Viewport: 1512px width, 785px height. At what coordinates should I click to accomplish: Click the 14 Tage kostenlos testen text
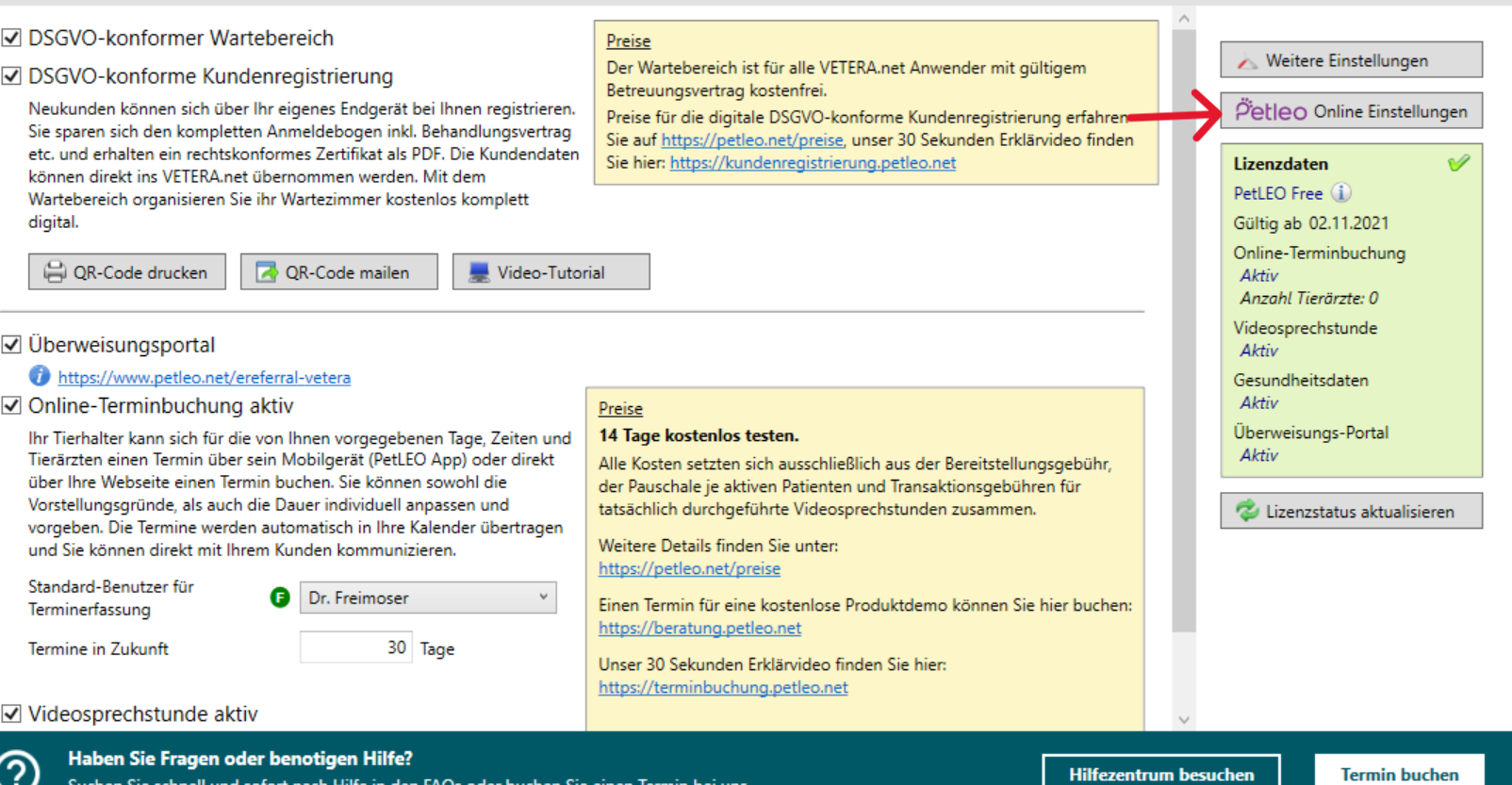pyautogui.click(x=698, y=435)
